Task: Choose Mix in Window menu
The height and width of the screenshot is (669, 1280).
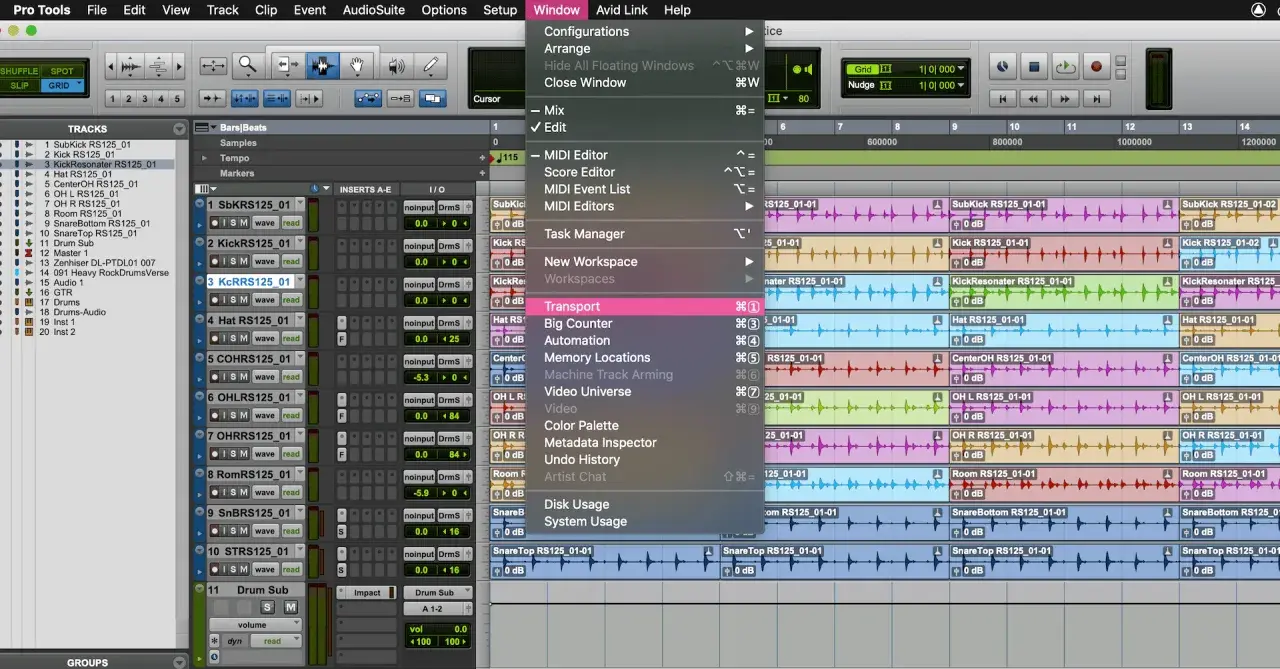Action: [x=645, y=111]
